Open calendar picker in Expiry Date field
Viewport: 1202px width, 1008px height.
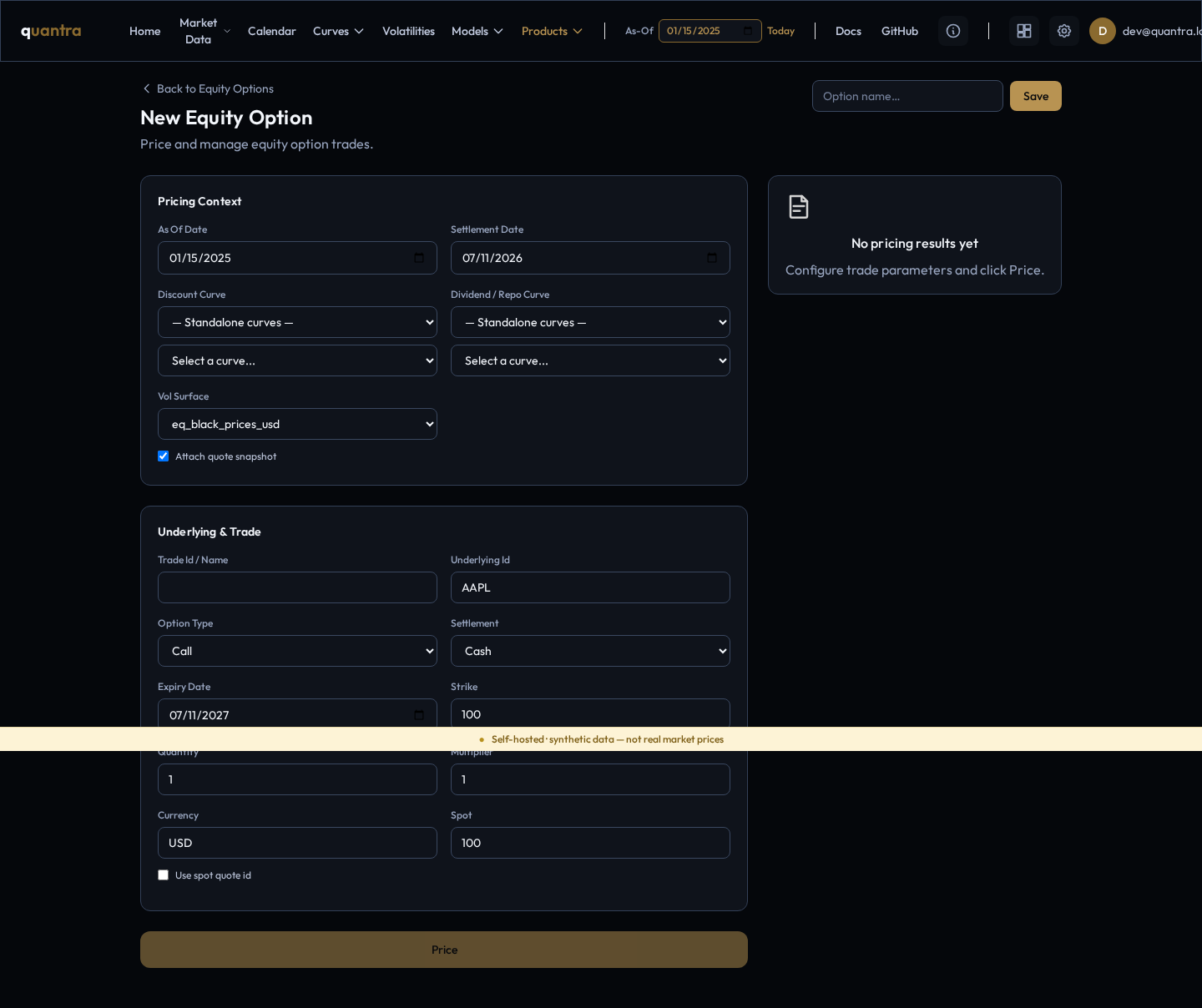tap(419, 715)
